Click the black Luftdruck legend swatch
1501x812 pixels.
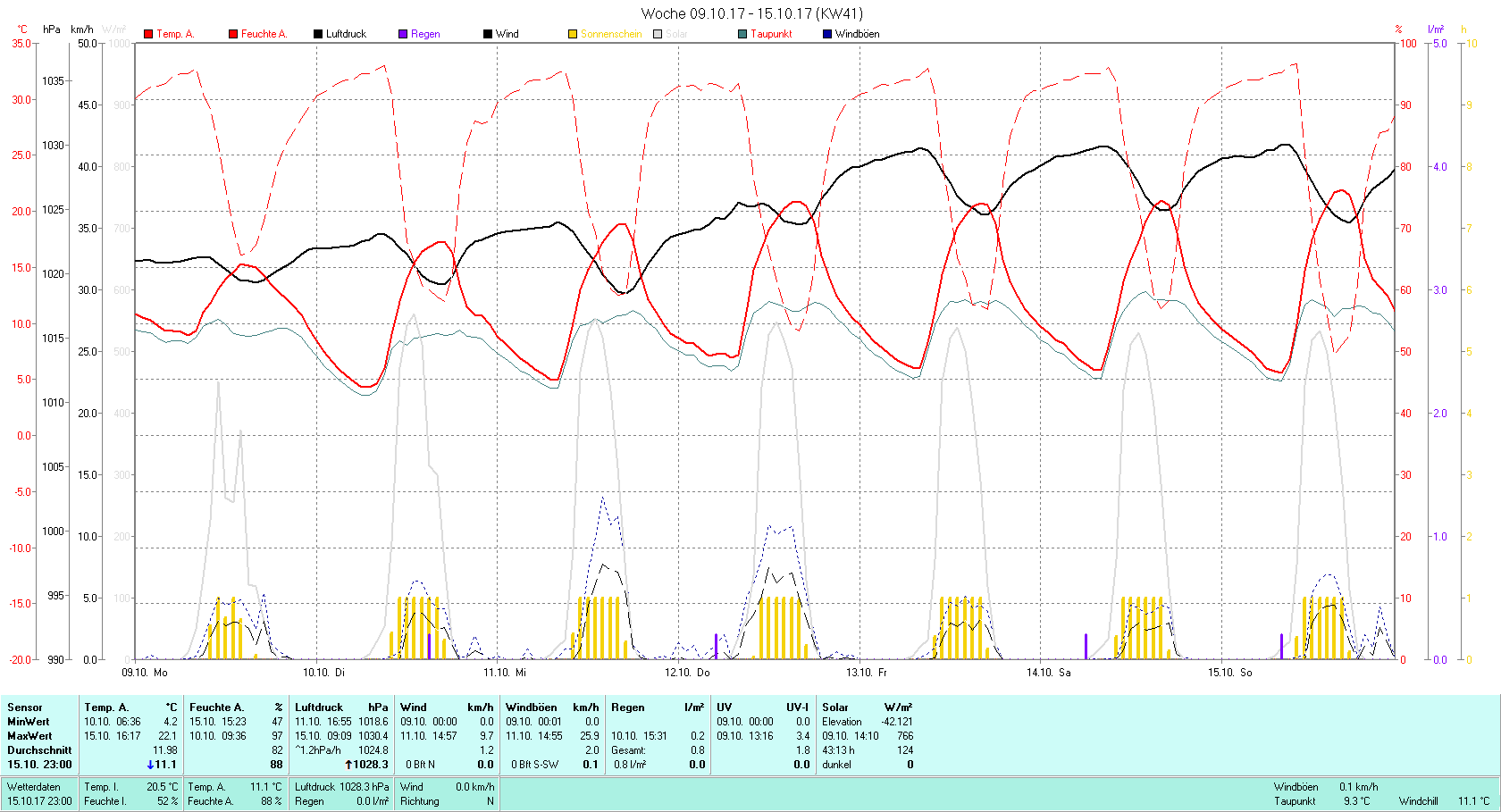click(x=317, y=34)
